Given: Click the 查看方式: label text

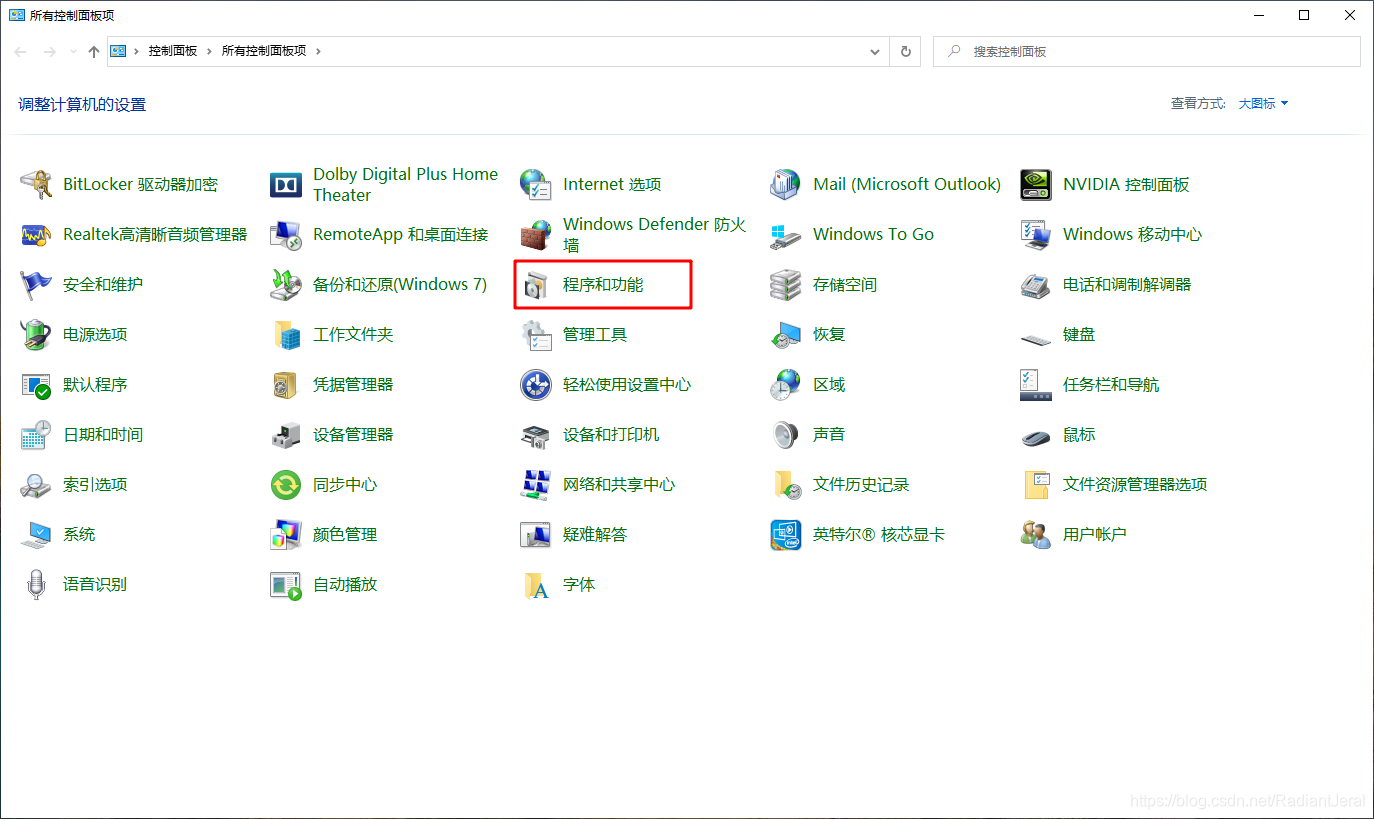Looking at the screenshot, I should (x=1199, y=103).
